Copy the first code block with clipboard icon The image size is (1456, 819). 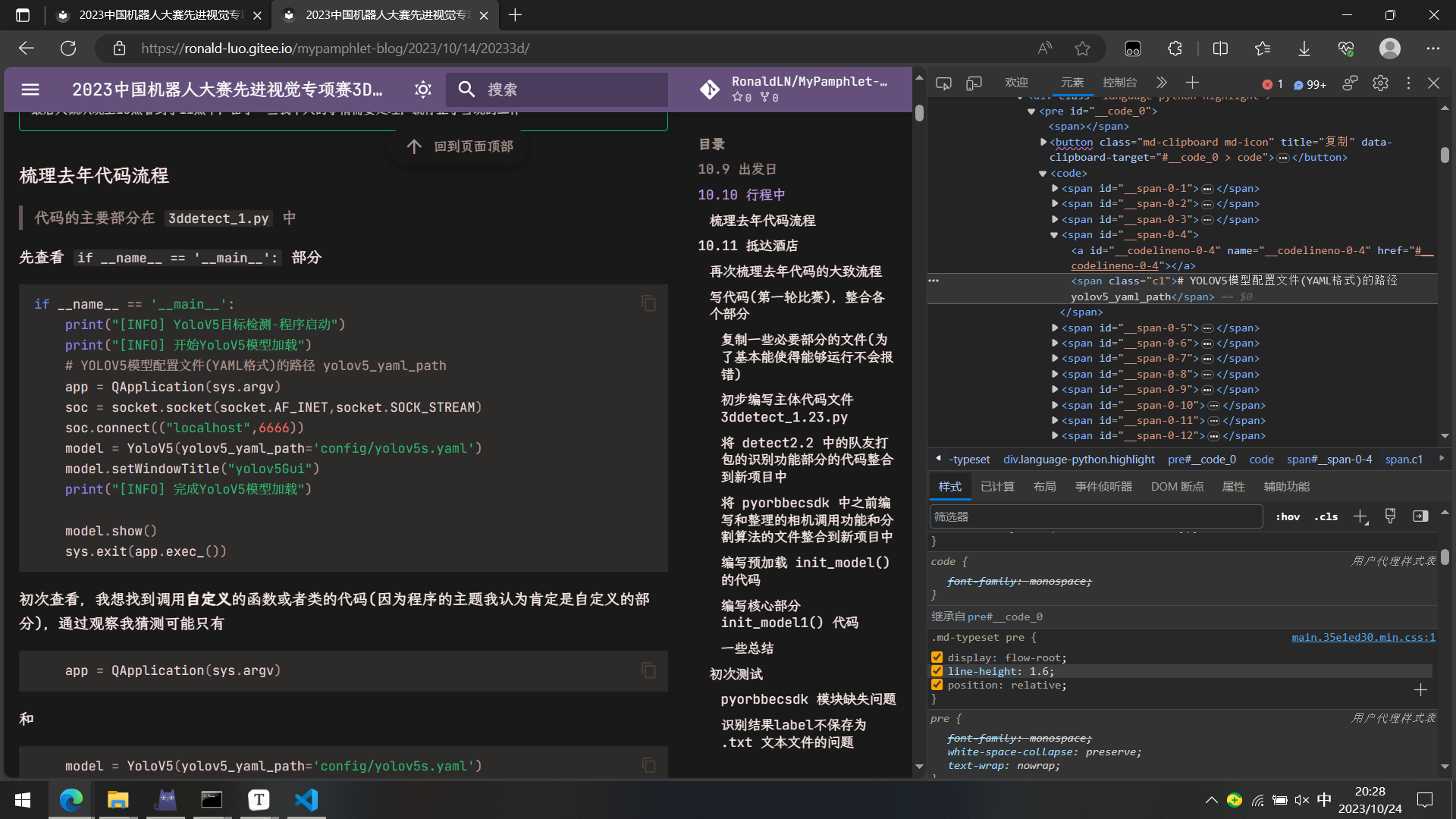(x=648, y=303)
